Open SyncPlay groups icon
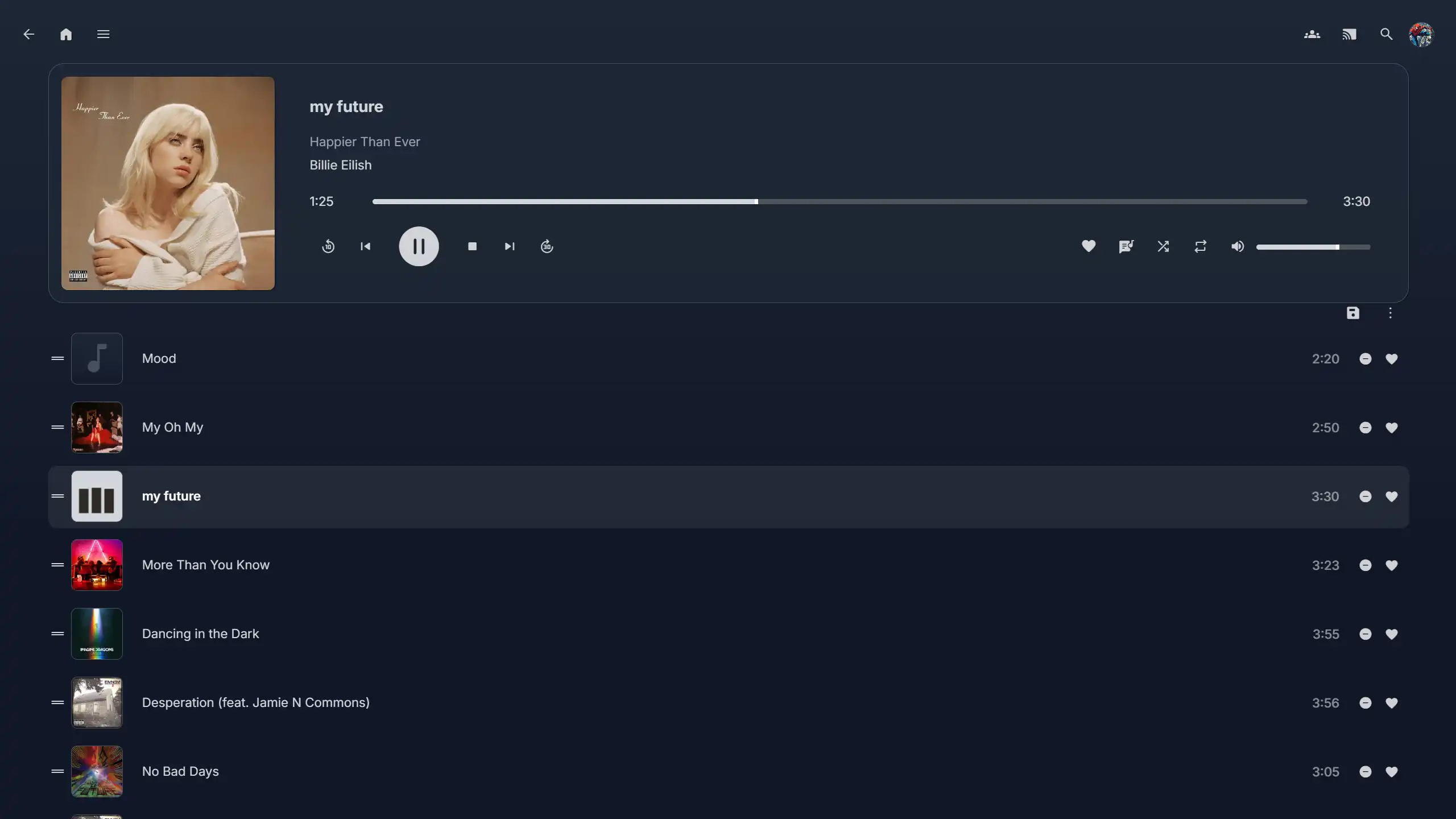 pyautogui.click(x=1312, y=34)
